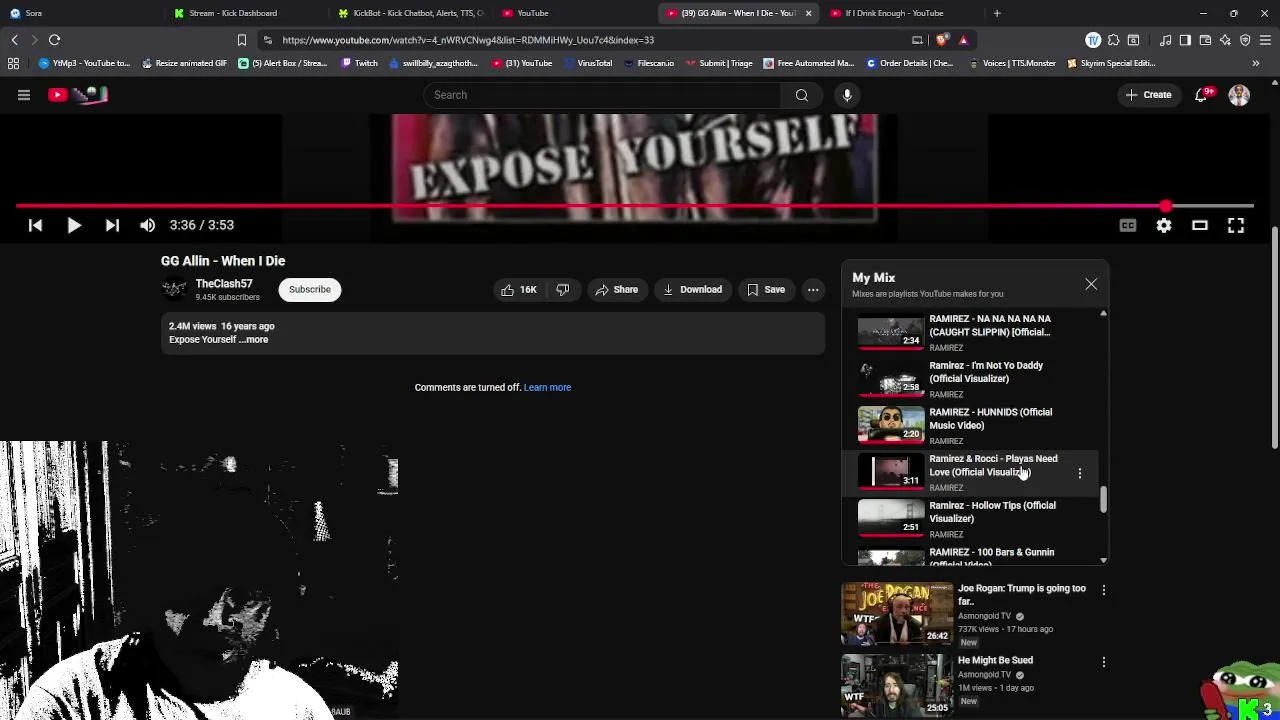Screen dimensions: 1280x720
Task: Open He Might Be Sued video title
Action: click(995, 661)
